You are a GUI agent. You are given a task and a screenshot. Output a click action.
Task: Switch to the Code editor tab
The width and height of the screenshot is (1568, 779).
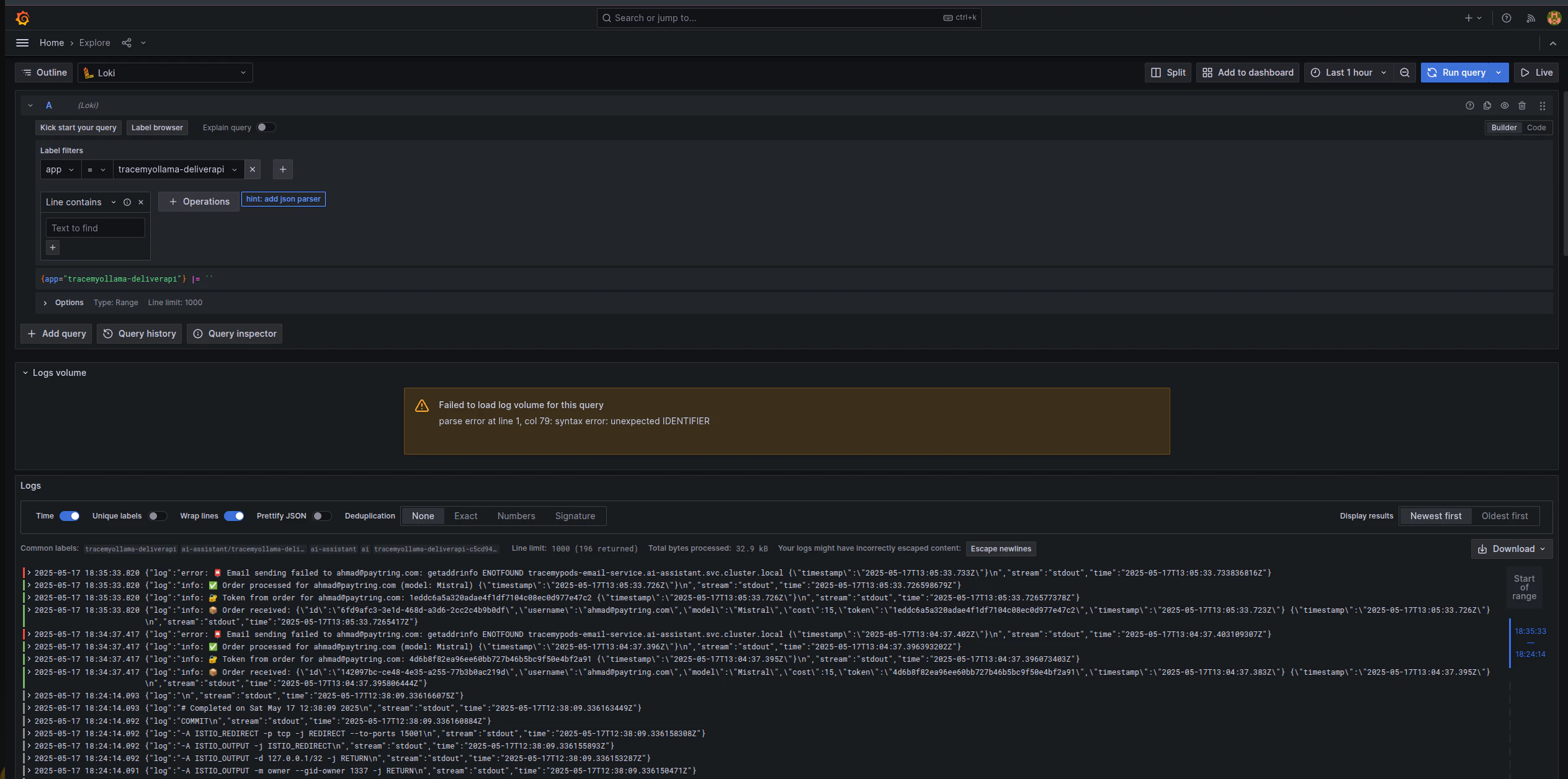1536,127
